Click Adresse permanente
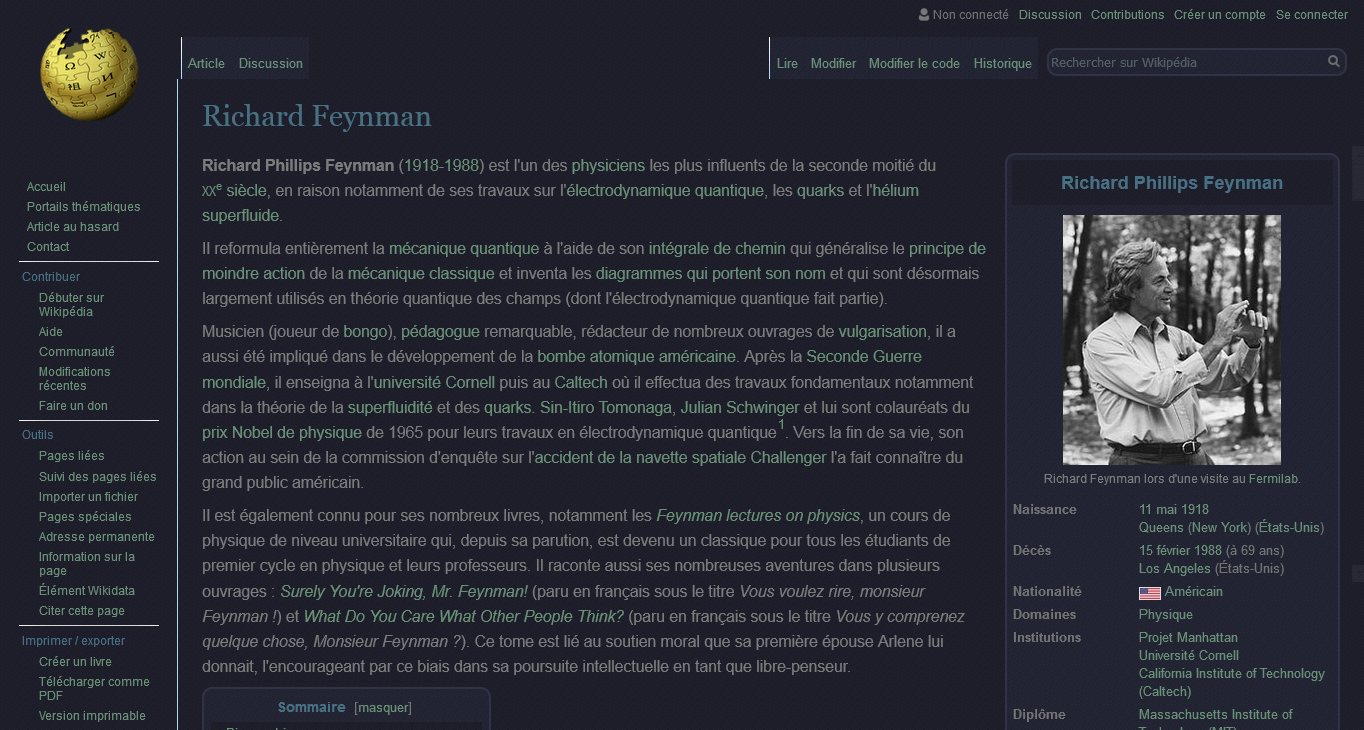 click(97, 537)
